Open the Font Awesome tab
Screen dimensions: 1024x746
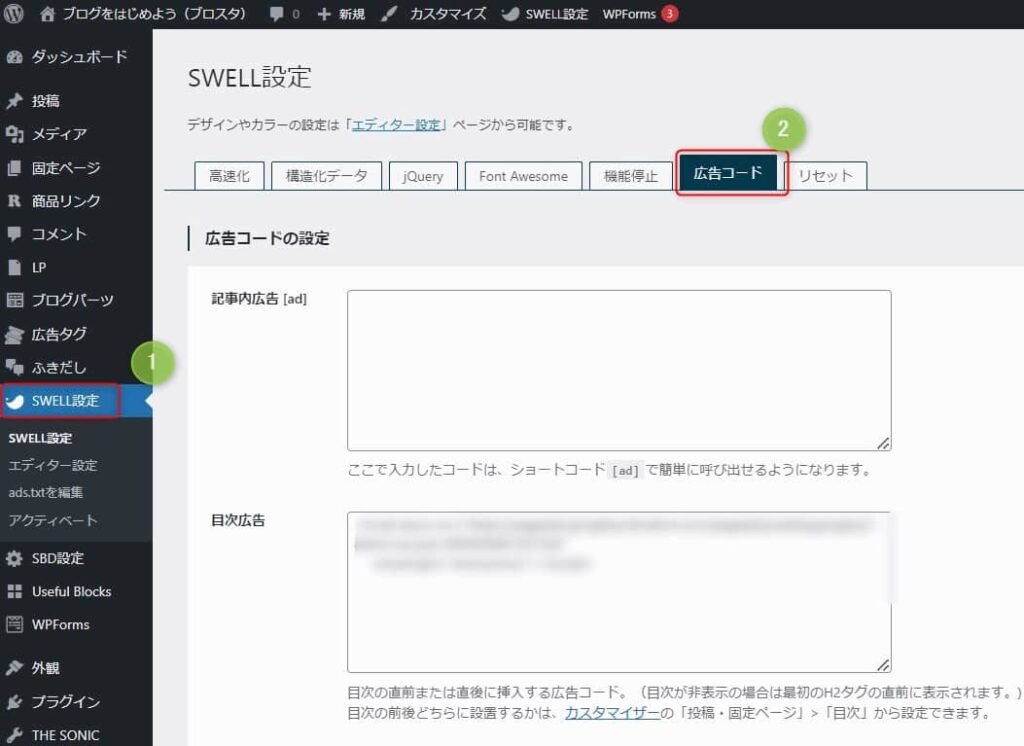523,176
